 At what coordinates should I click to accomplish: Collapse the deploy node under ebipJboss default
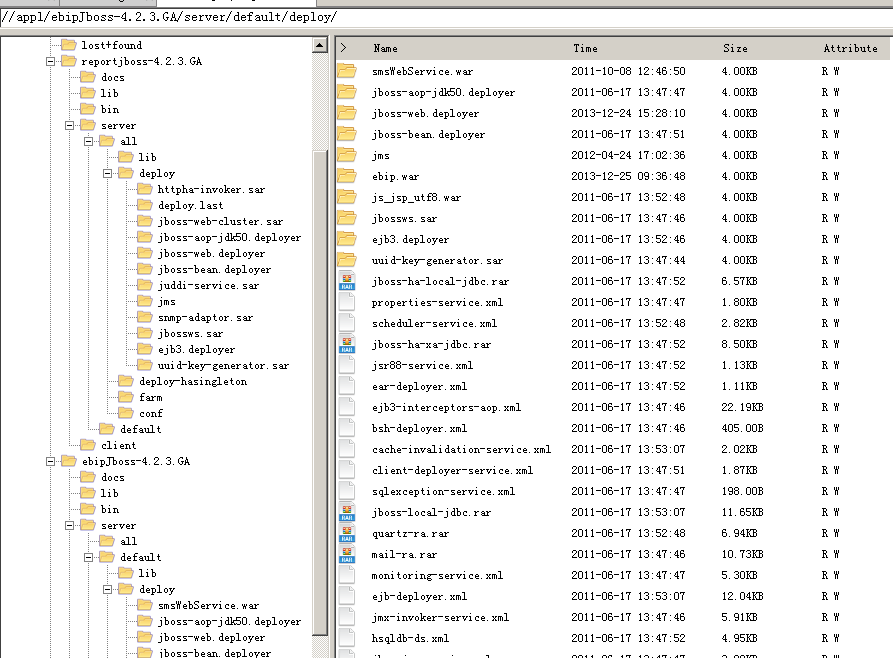pyautogui.click(x=108, y=589)
